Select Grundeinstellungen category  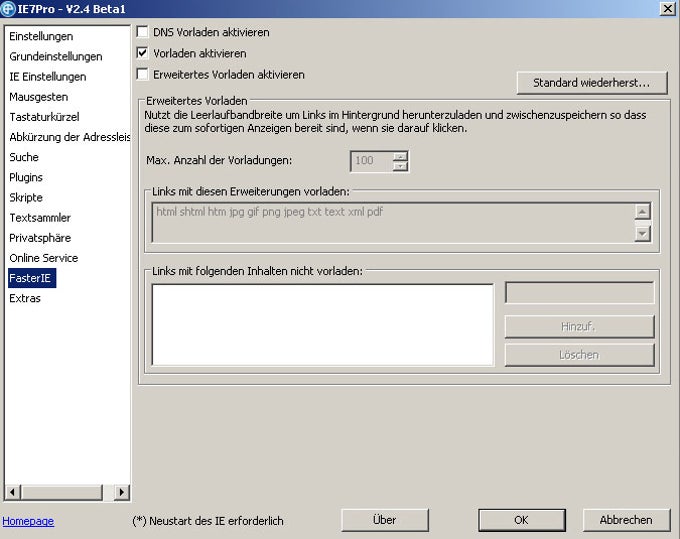(56, 56)
